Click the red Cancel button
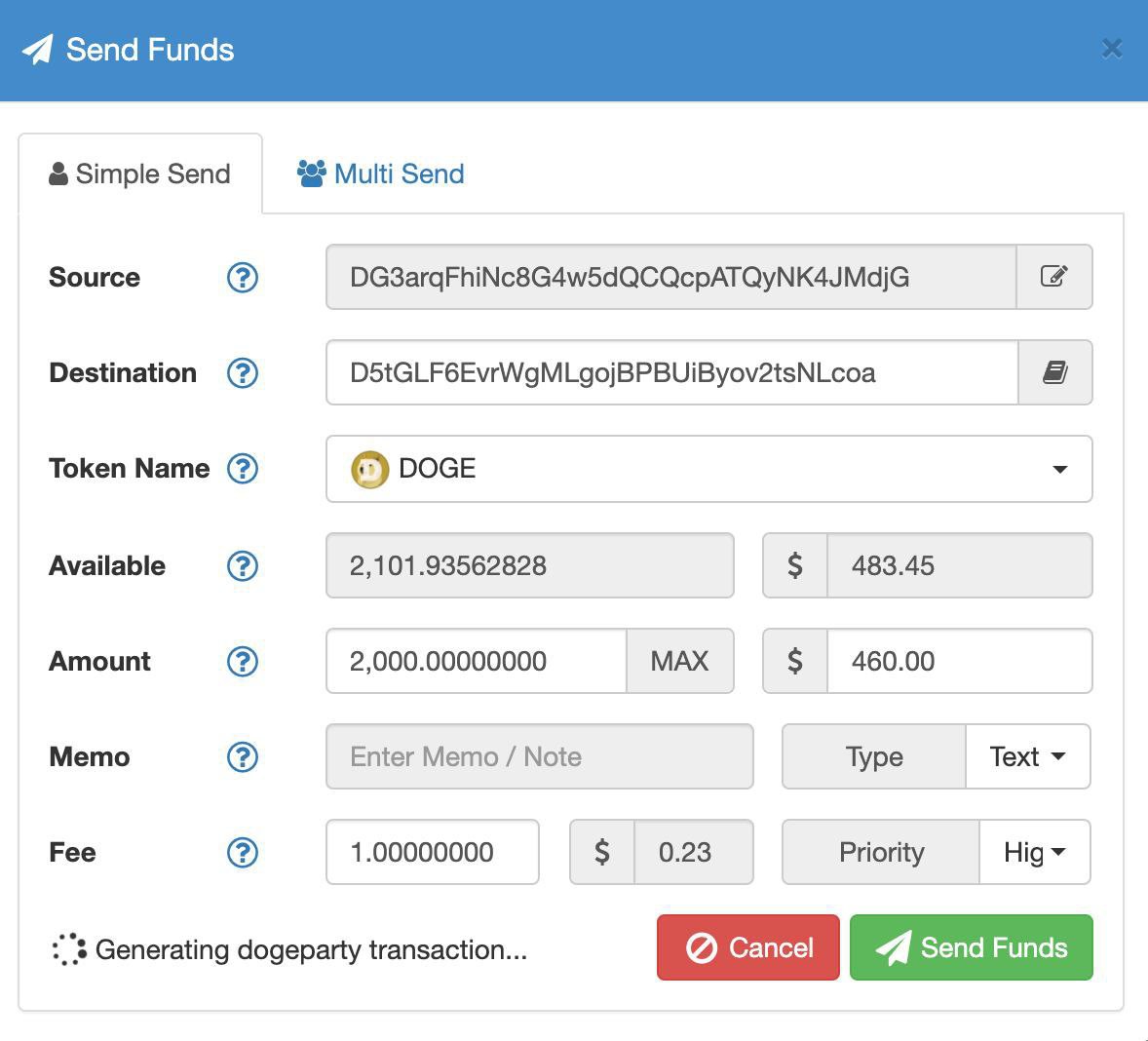Viewport: 1148px width, 1041px height. pyautogui.click(x=748, y=947)
